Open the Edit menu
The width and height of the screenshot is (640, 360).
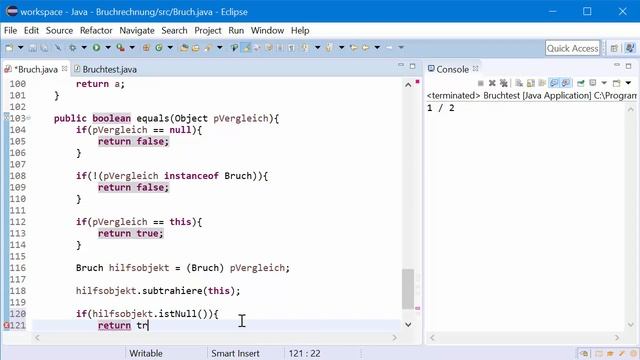point(31,31)
